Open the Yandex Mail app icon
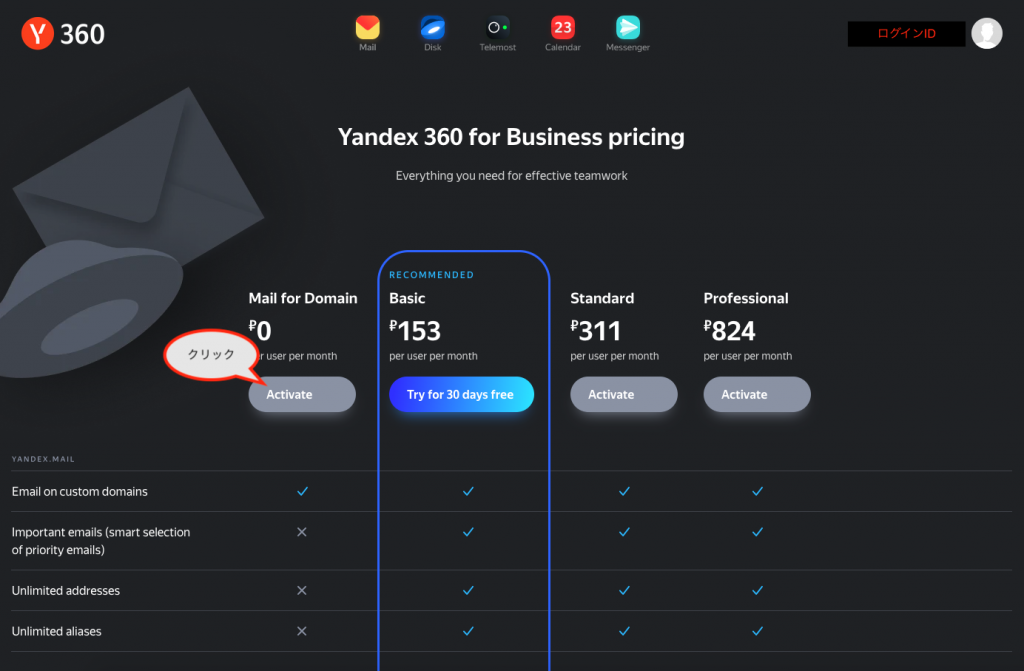The image size is (1024, 671). tap(367, 27)
